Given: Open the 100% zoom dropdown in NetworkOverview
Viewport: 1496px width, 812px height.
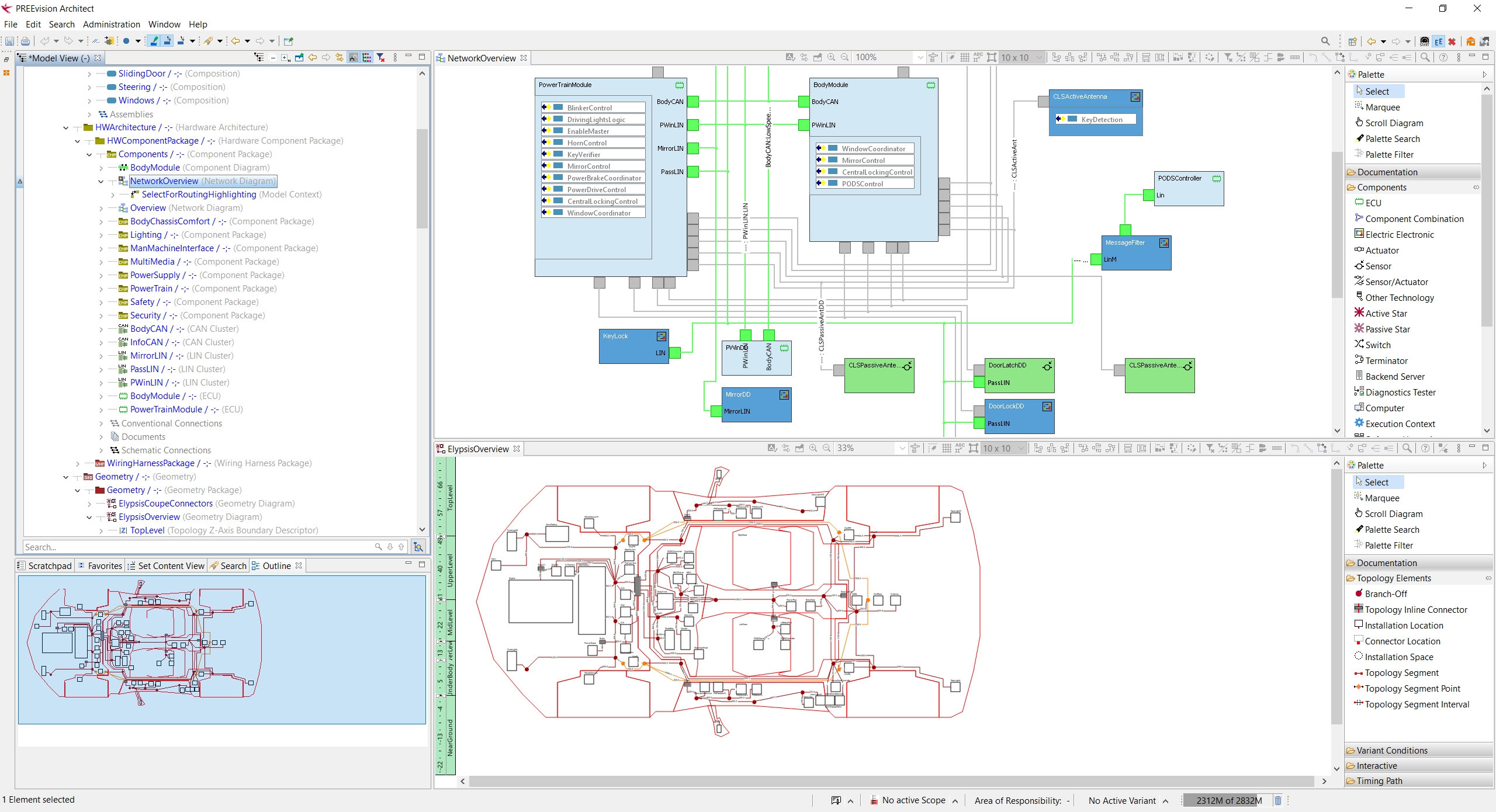Looking at the screenshot, I should tap(920, 57).
